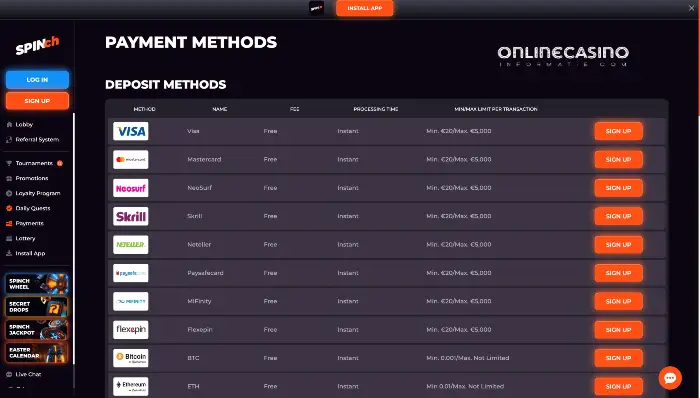Image resolution: width=700 pixels, height=398 pixels.
Task: Click Sign Up in the Neteller row
Action: click(x=618, y=245)
